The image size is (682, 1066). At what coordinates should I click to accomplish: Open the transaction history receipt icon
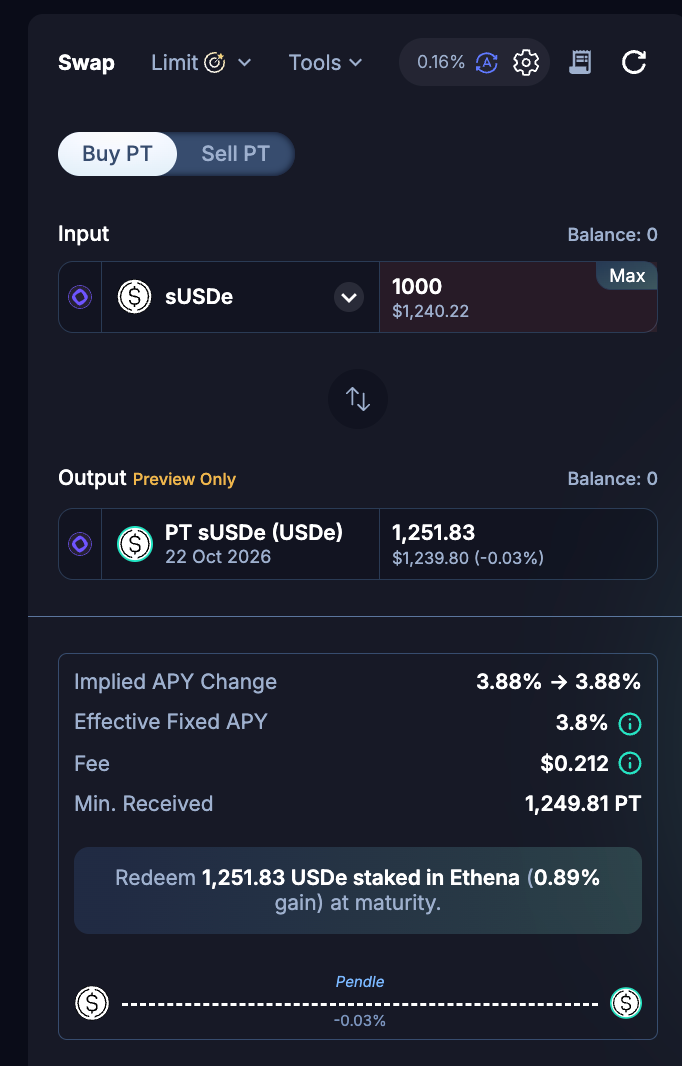580,63
